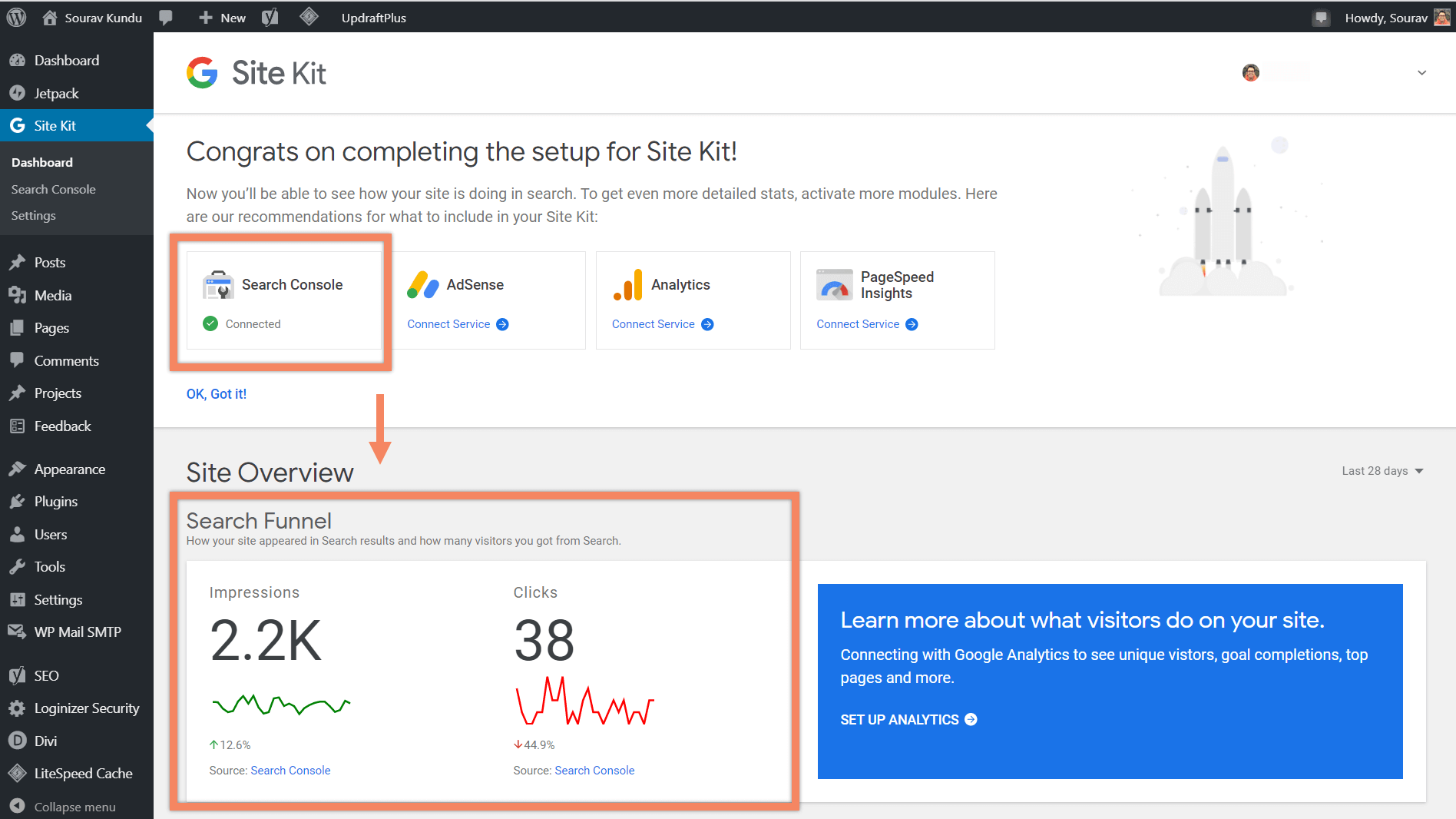Viewport: 1456px width, 819px height.
Task: Open Search Console source link under Impressions
Action: point(290,771)
